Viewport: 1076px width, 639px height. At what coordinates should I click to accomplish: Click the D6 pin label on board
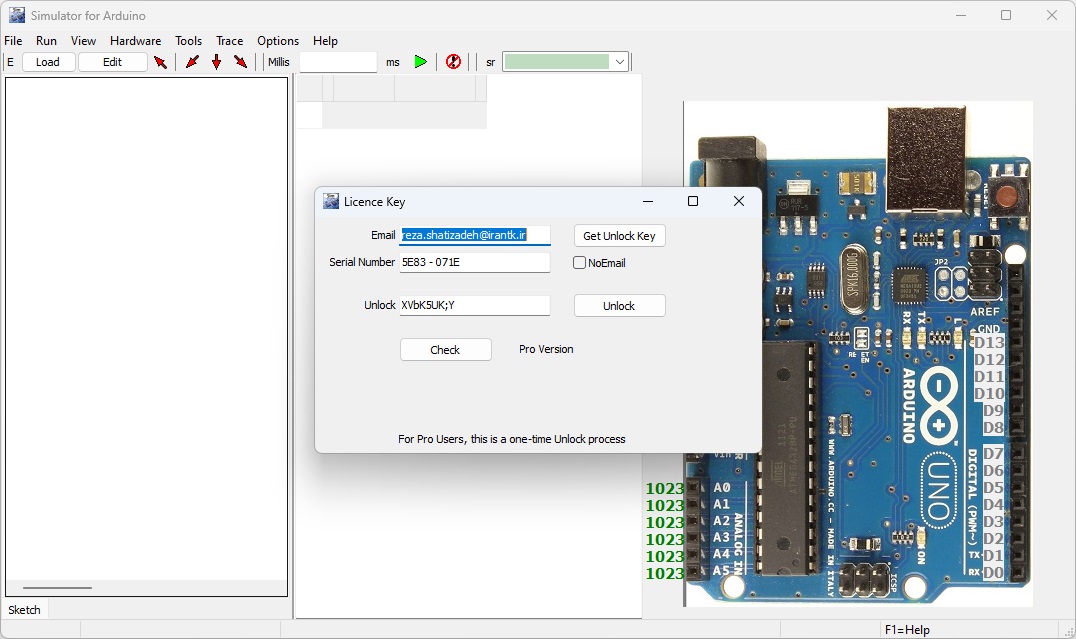point(993,471)
